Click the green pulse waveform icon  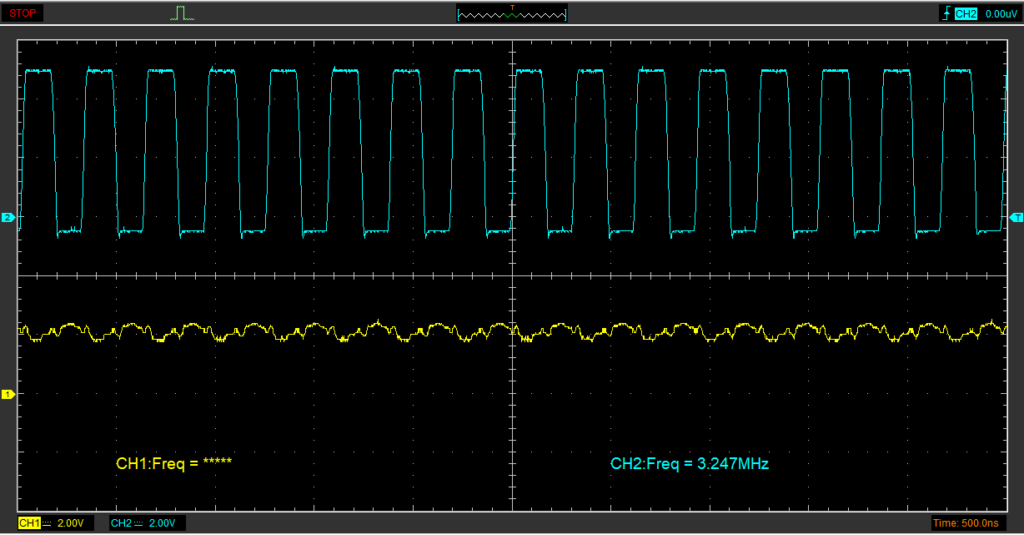181,14
